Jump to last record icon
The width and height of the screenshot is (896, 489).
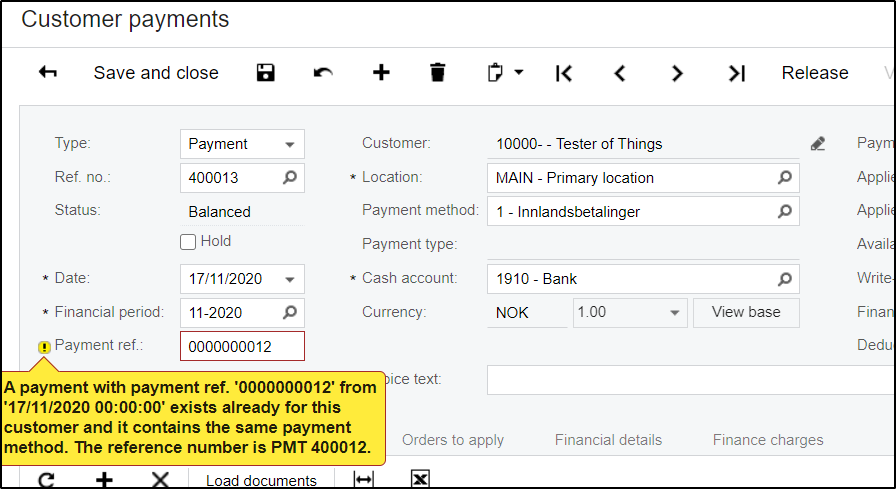click(737, 73)
